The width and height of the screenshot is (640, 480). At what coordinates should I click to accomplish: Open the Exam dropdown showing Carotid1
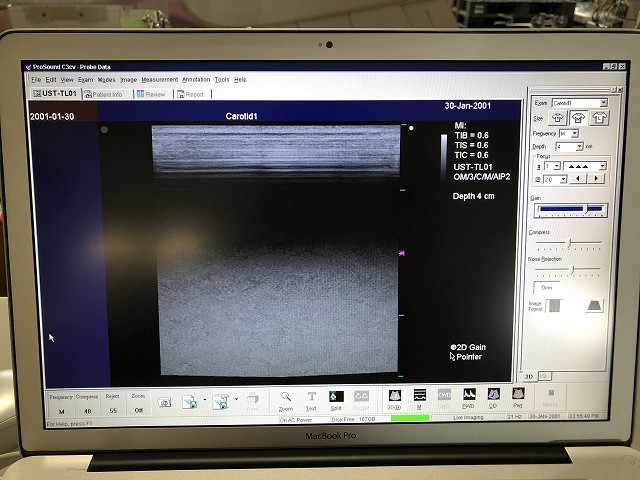pos(580,103)
